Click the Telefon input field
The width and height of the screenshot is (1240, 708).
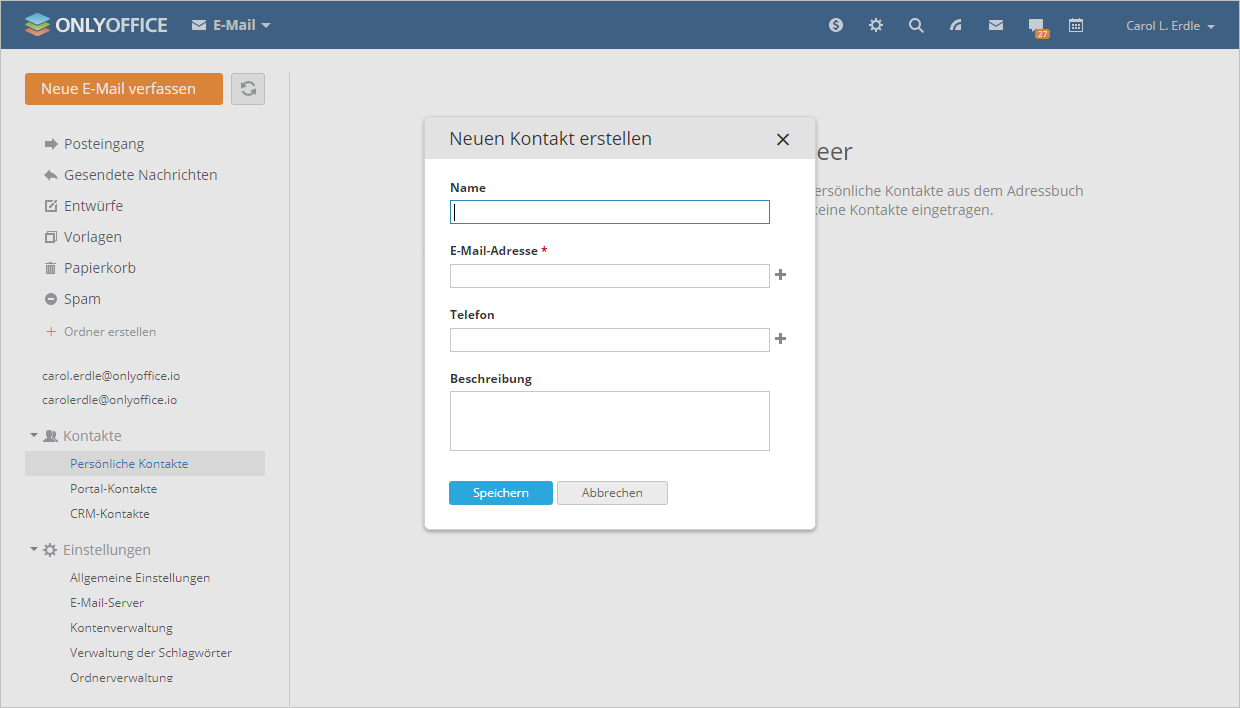pyautogui.click(x=610, y=340)
